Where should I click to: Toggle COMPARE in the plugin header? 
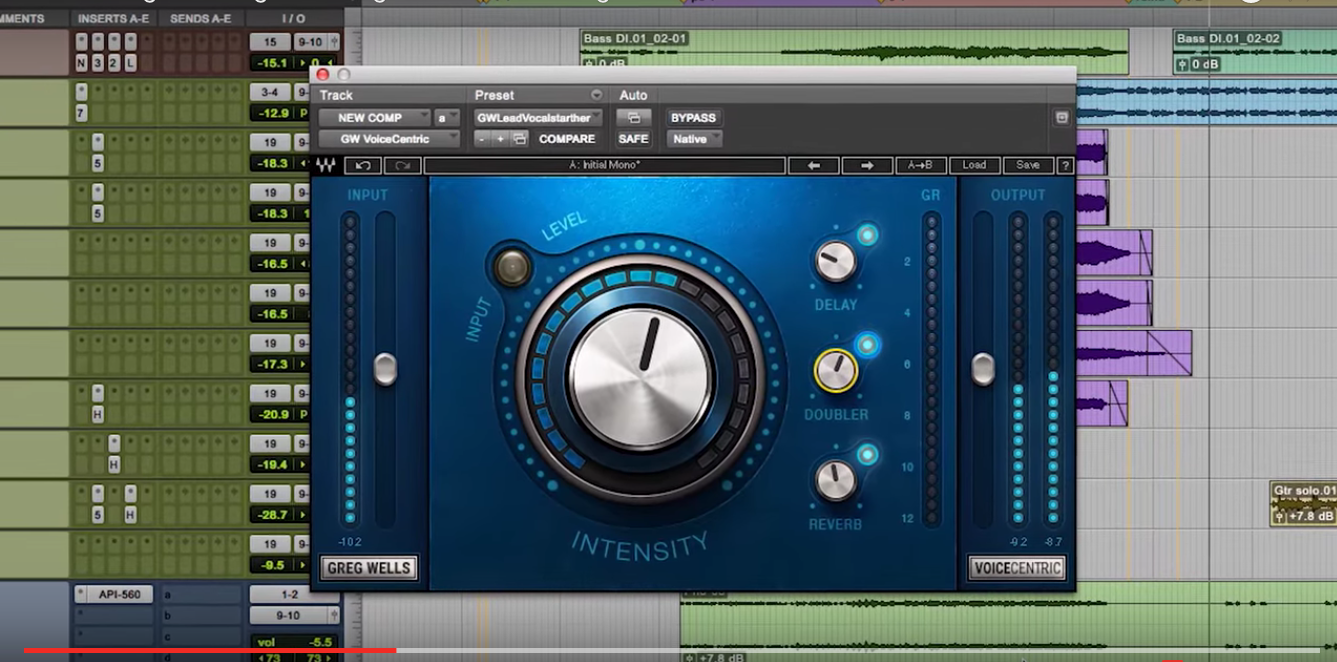tap(567, 139)
